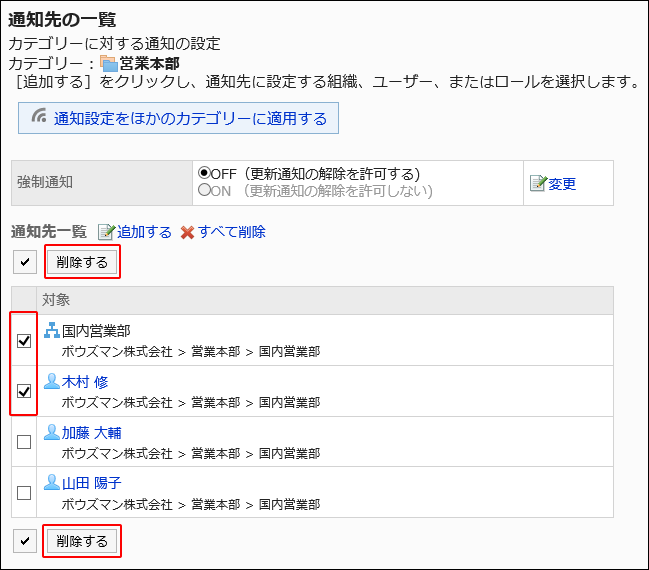
Task: Click the notification signal icon in apply button
Action: pyautogui.click(x=39, y=116)
